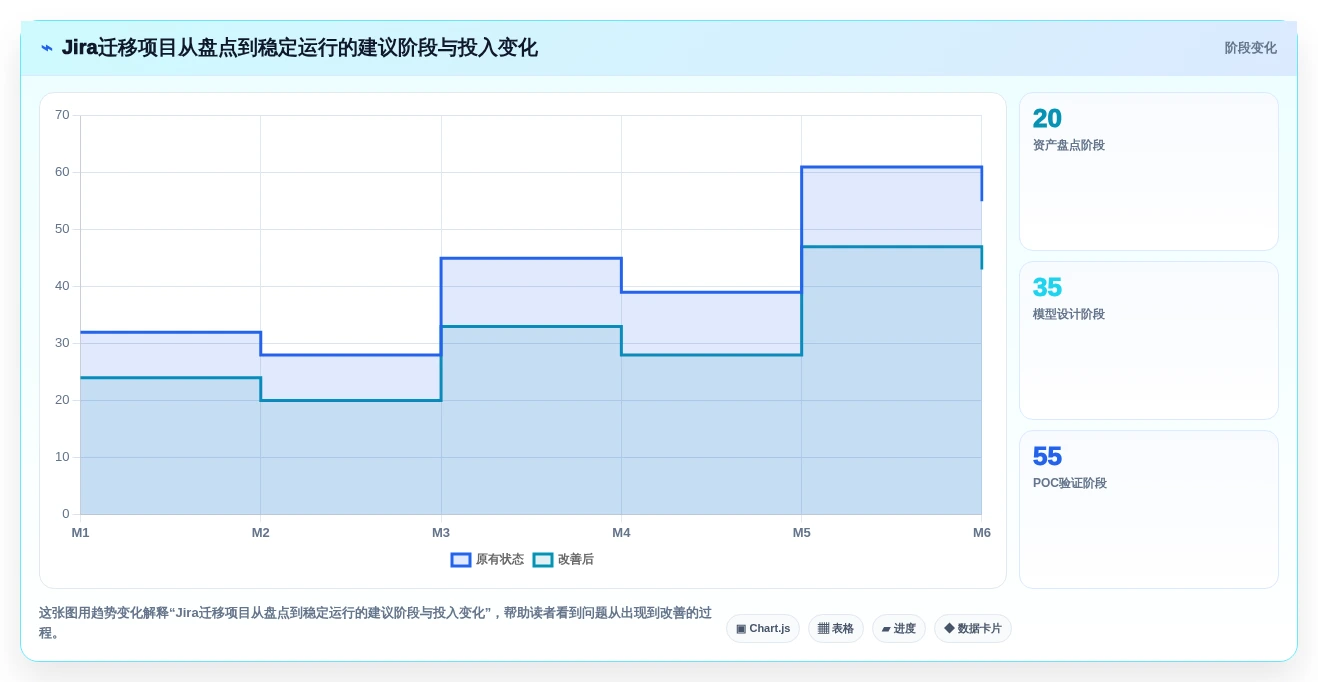Screen dimensions: 1318x682
Task: Click the POC验证阶段 card label
Action: (1070, 483)
